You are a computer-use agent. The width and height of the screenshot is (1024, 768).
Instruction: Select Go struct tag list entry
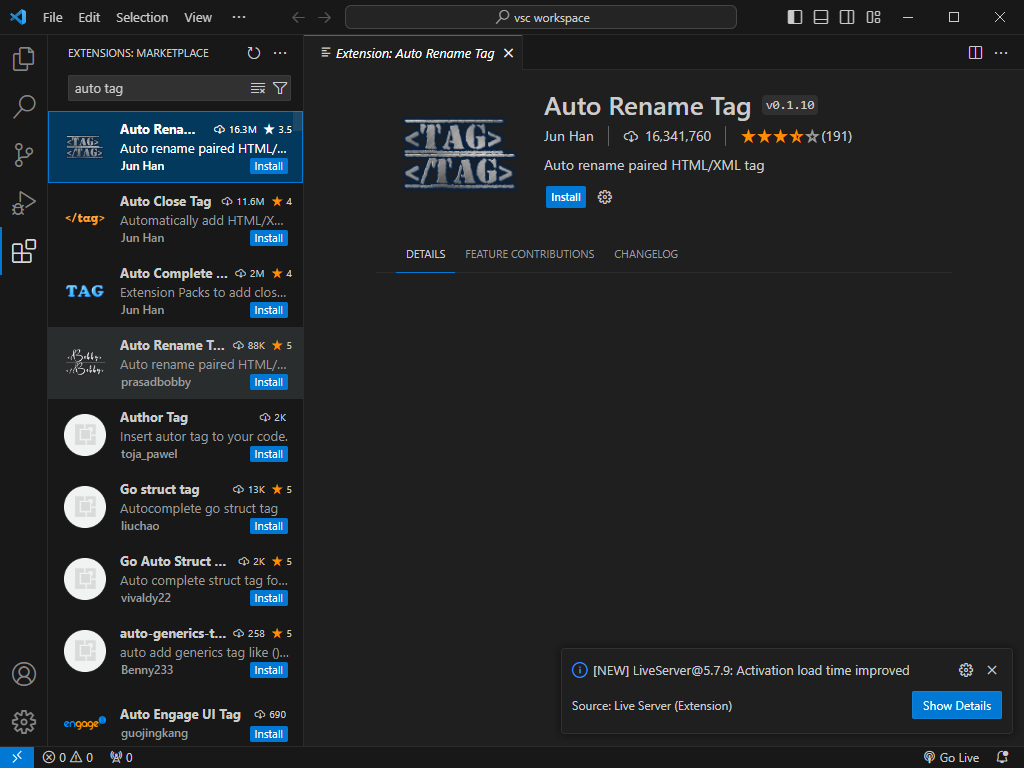pos(175,507)
